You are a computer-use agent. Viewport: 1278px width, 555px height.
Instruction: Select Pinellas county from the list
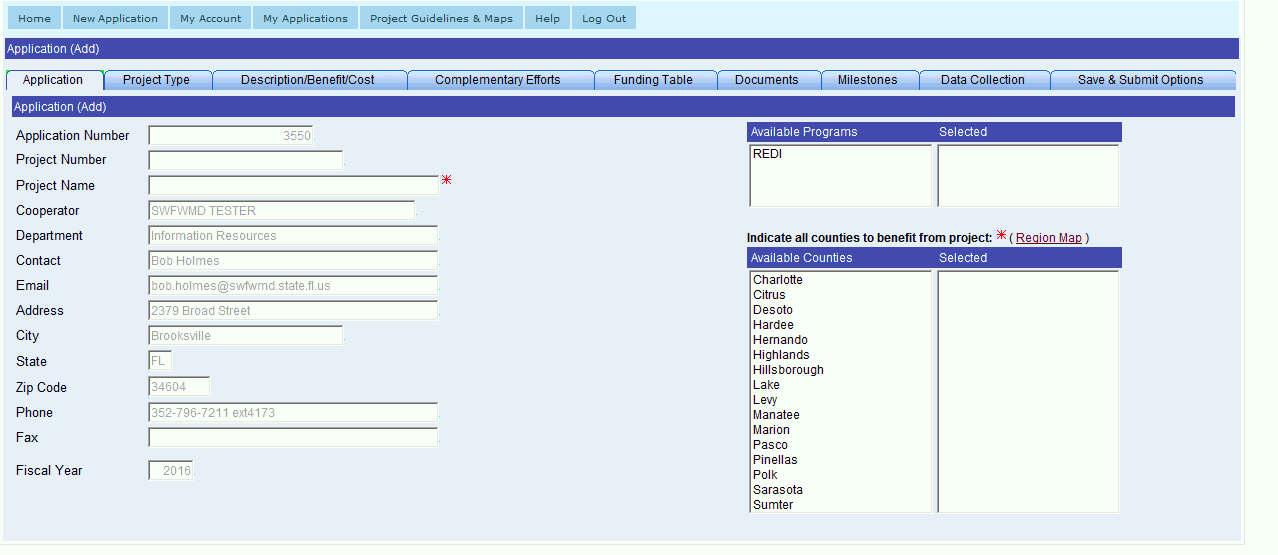[775, 460]
